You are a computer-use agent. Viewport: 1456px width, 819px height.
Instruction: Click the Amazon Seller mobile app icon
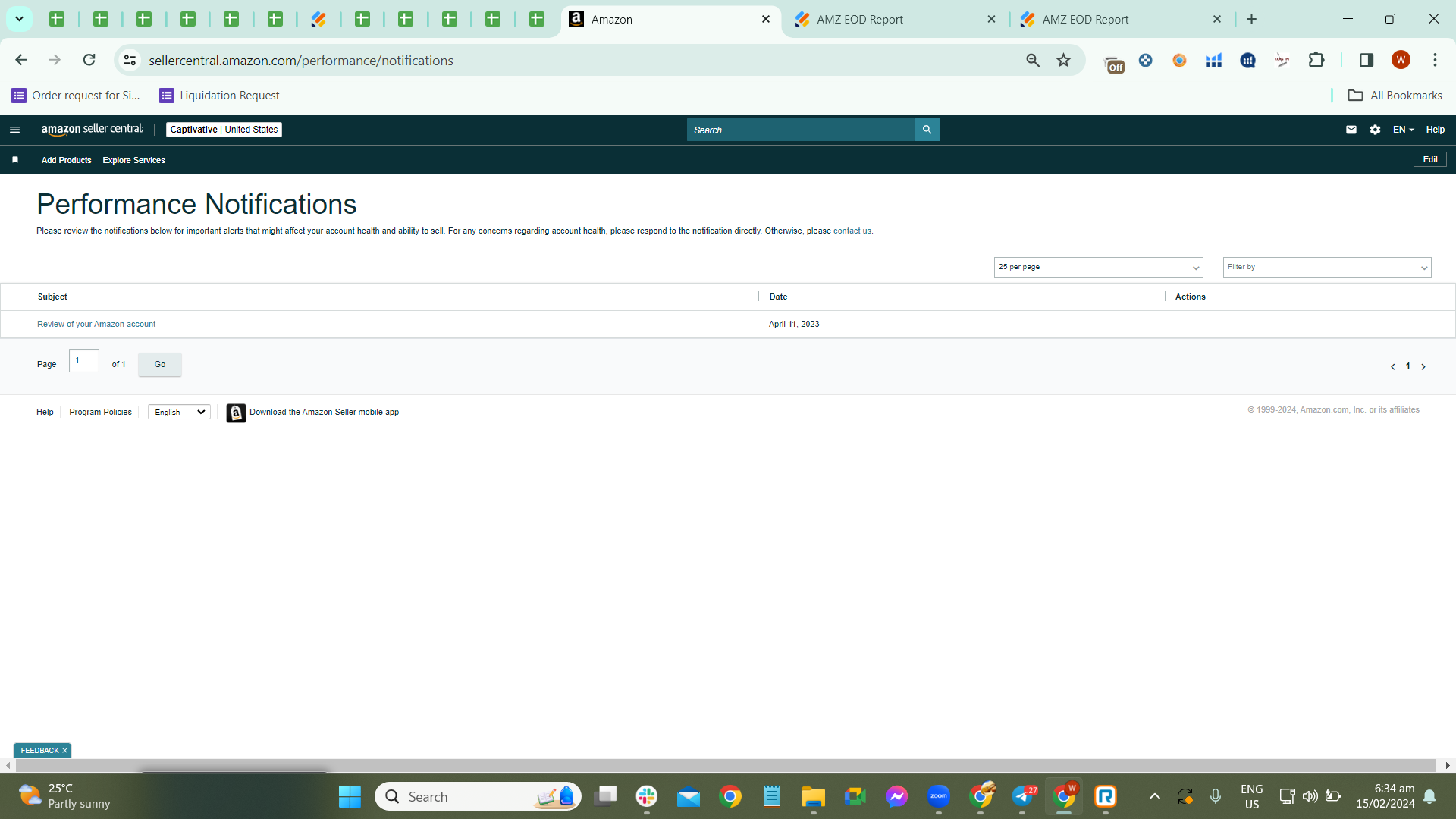click(236, 413)
